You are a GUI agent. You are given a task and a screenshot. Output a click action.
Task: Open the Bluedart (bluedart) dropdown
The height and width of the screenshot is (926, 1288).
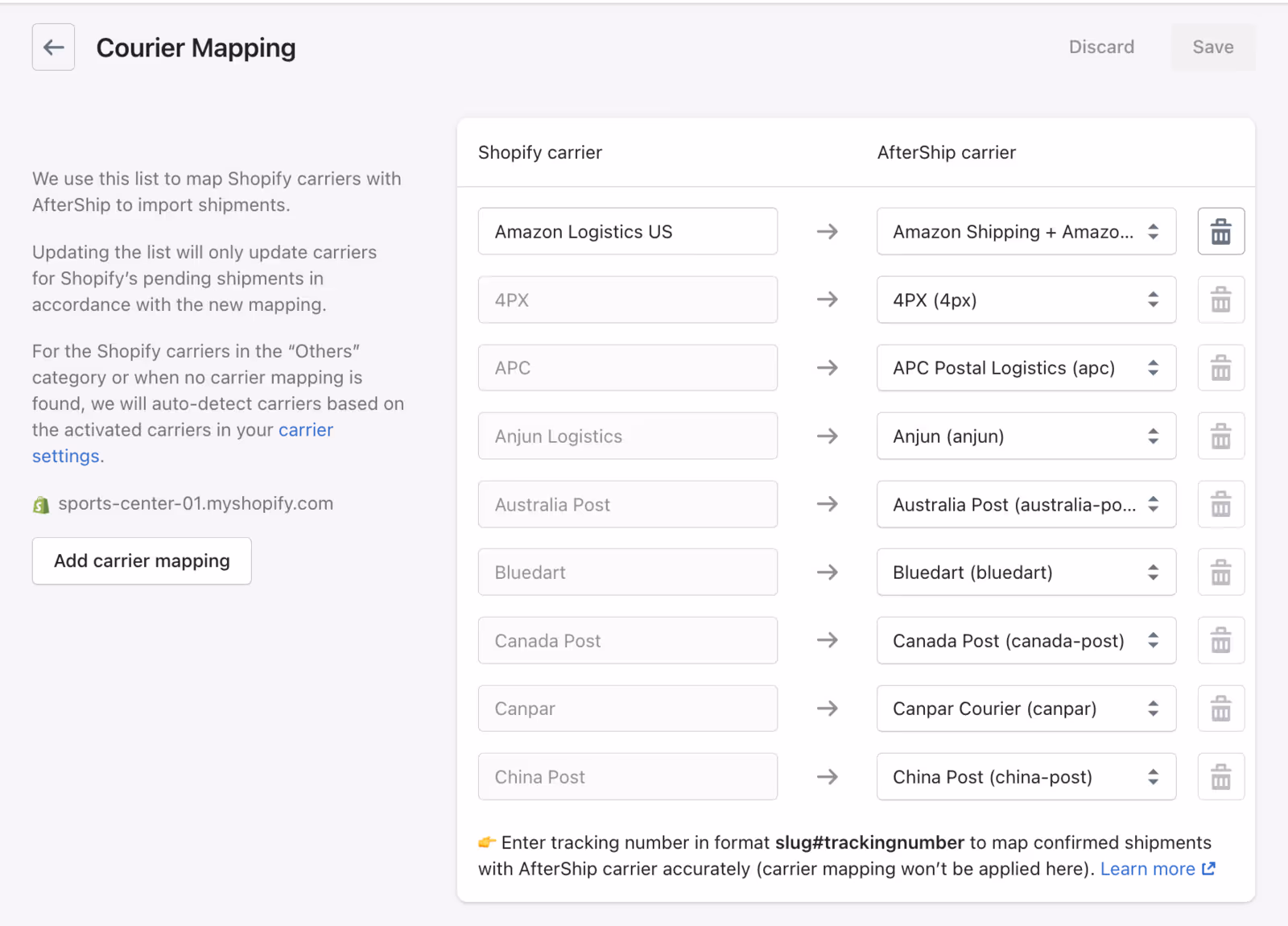(x=1026, y=573)
